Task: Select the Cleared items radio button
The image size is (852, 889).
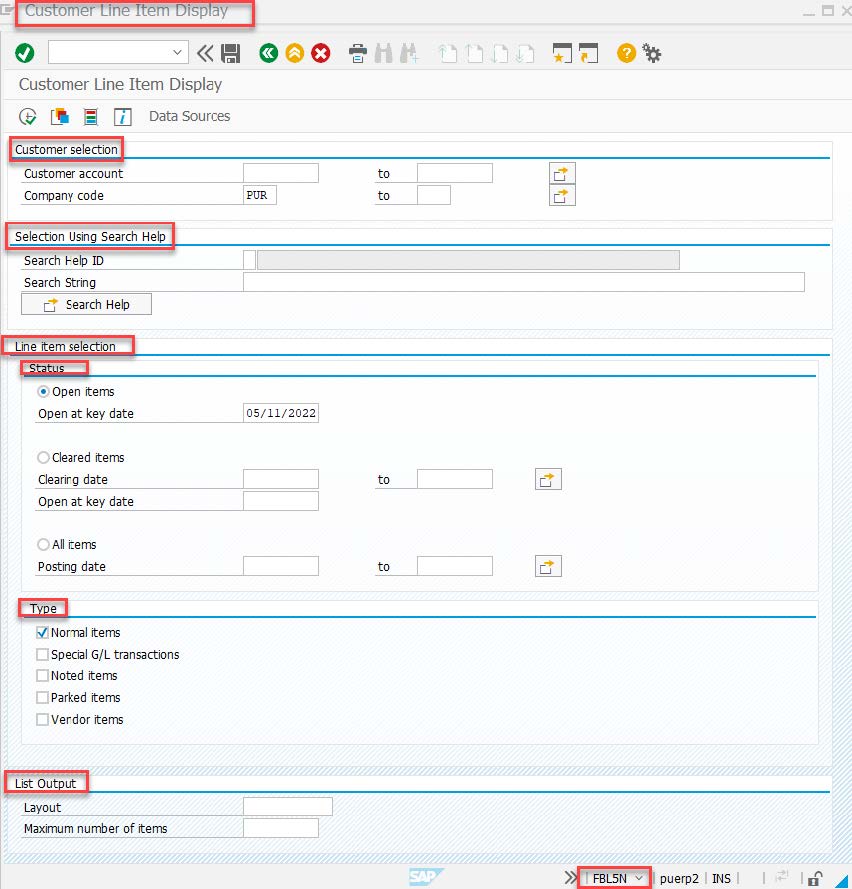Action: click(x=43, y=458)
